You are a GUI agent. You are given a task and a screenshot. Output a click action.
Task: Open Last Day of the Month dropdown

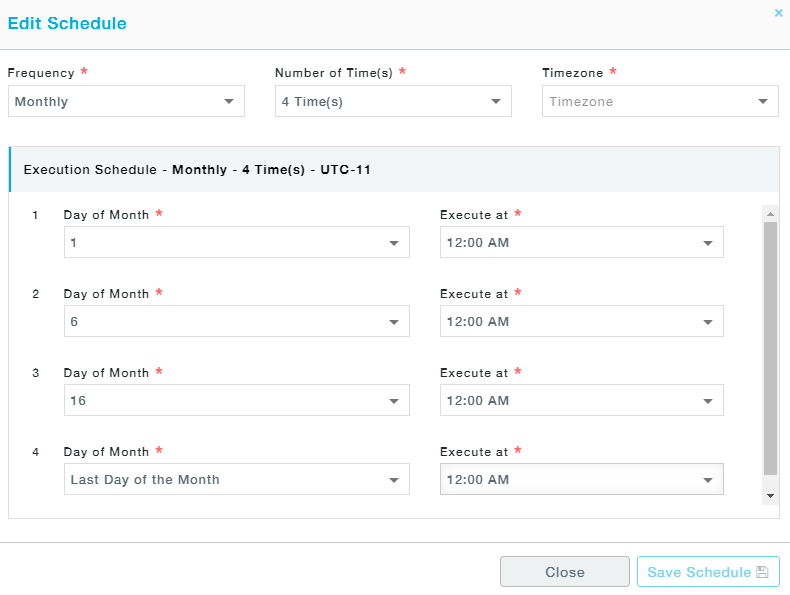236,480
